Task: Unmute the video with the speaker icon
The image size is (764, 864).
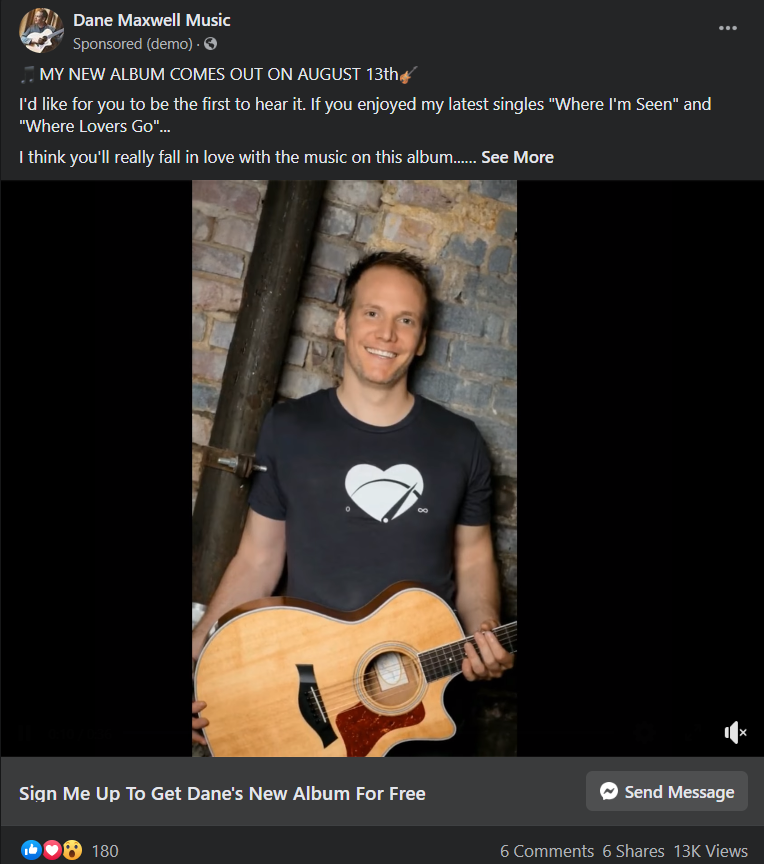Action: click(x=735, y=732)
